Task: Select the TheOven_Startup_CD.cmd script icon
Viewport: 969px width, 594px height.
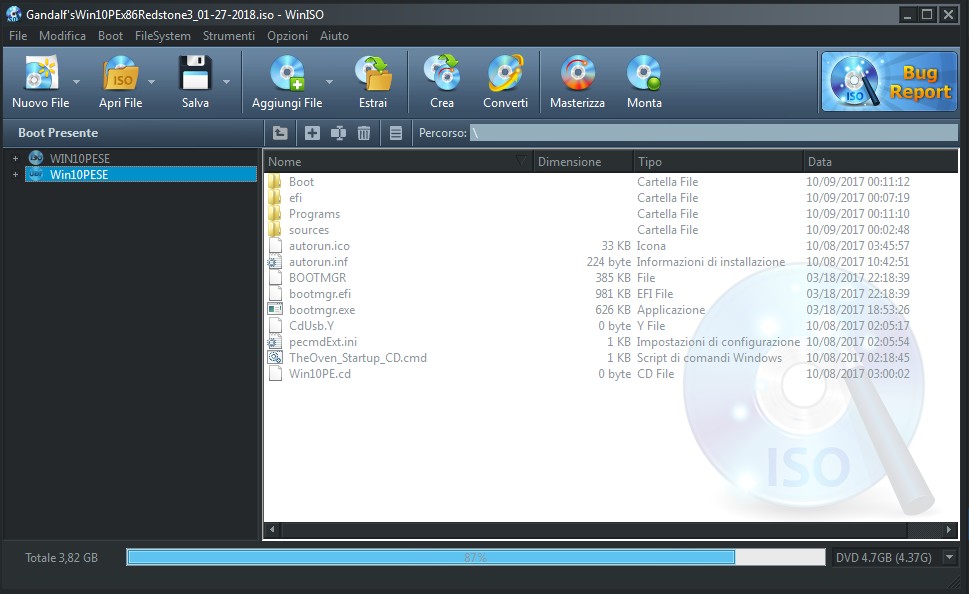Action: point(275,358)
